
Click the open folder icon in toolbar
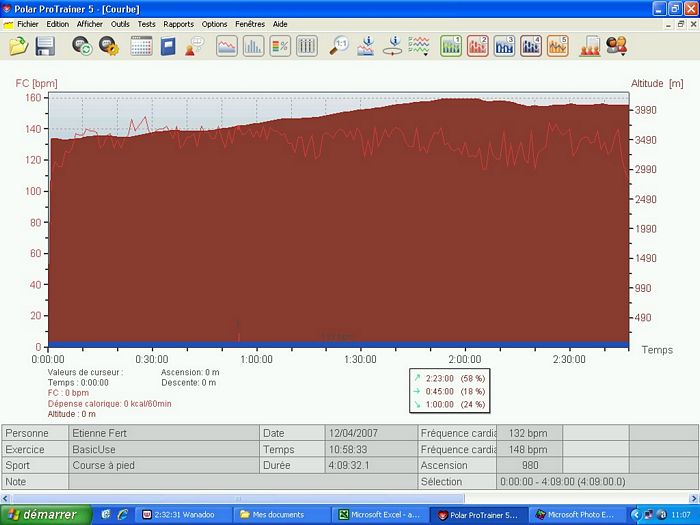coord(18,46)
